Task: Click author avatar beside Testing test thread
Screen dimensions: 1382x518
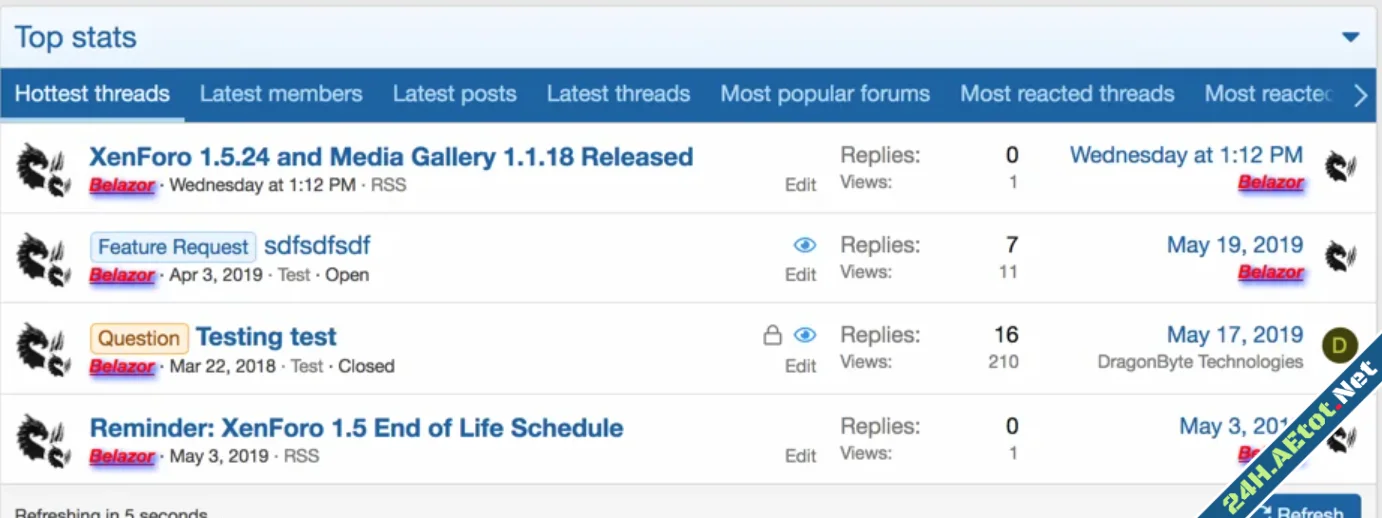Action: click(x=41, y=349)
